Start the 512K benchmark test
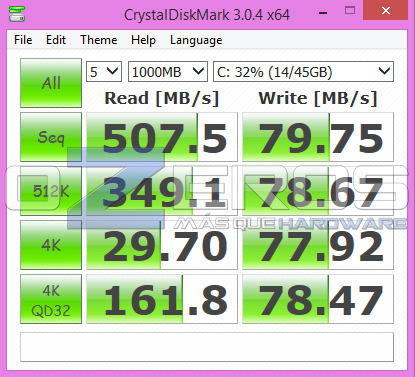The width and height of the screenshot is (415, 377). (x=51, y=191)
